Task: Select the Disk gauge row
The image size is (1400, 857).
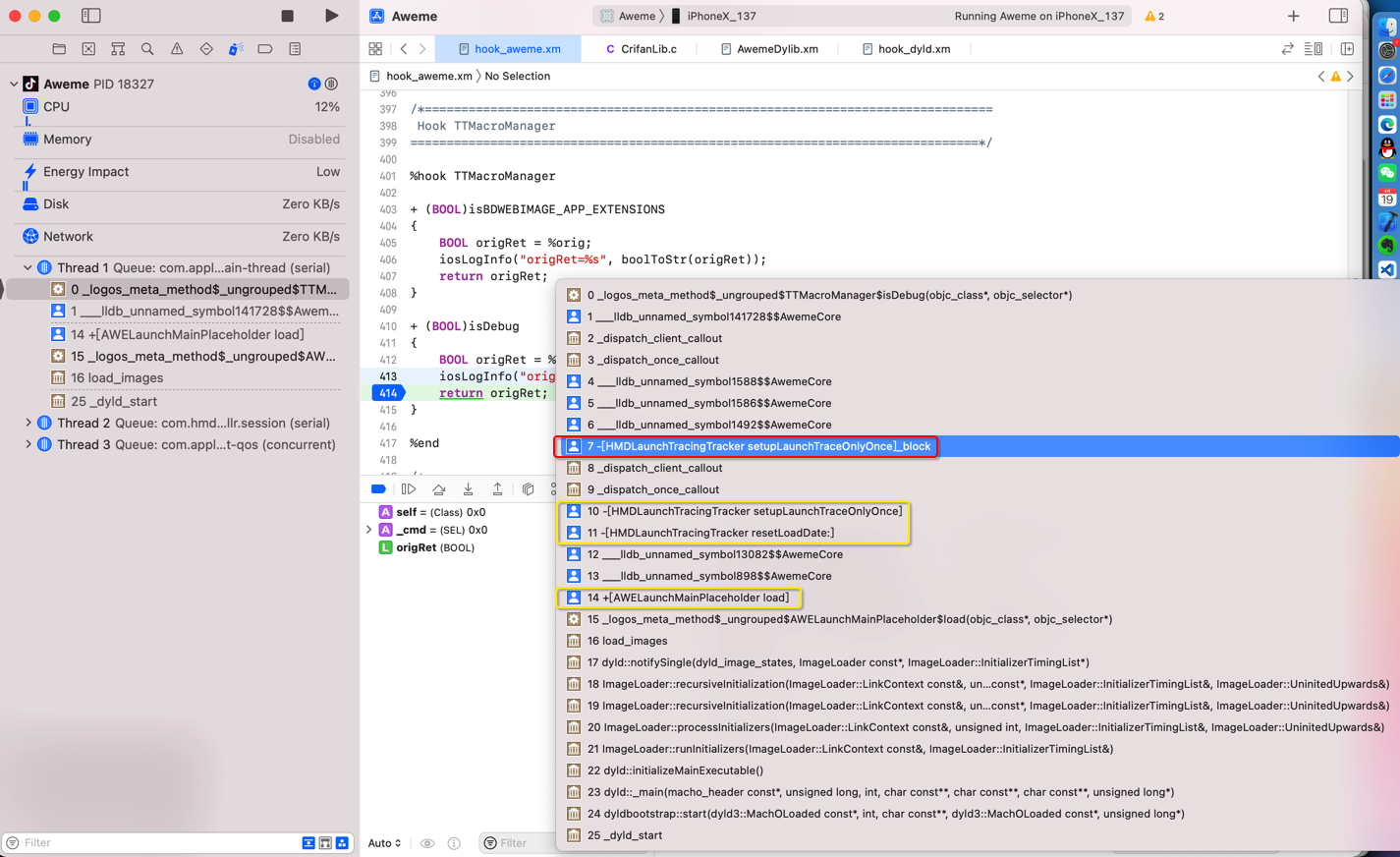Action: click(x=180, y=204)
